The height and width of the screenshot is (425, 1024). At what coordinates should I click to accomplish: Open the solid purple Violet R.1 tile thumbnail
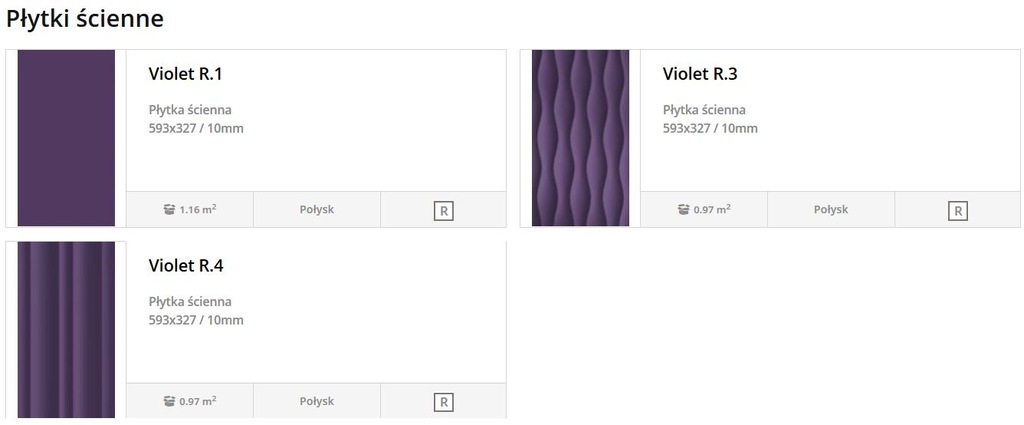pyautogui.click(x=66, y=138)
